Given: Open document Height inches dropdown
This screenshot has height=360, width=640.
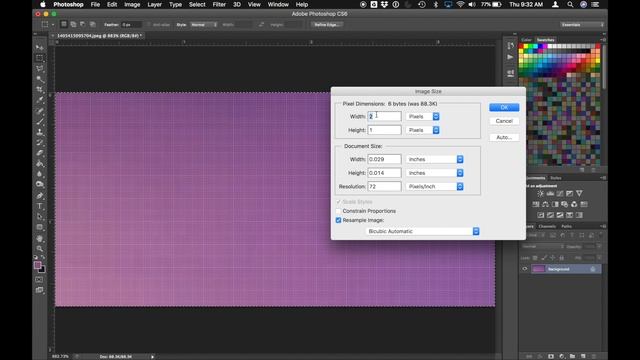Looking at the screenshot, I should pos(435,173).
